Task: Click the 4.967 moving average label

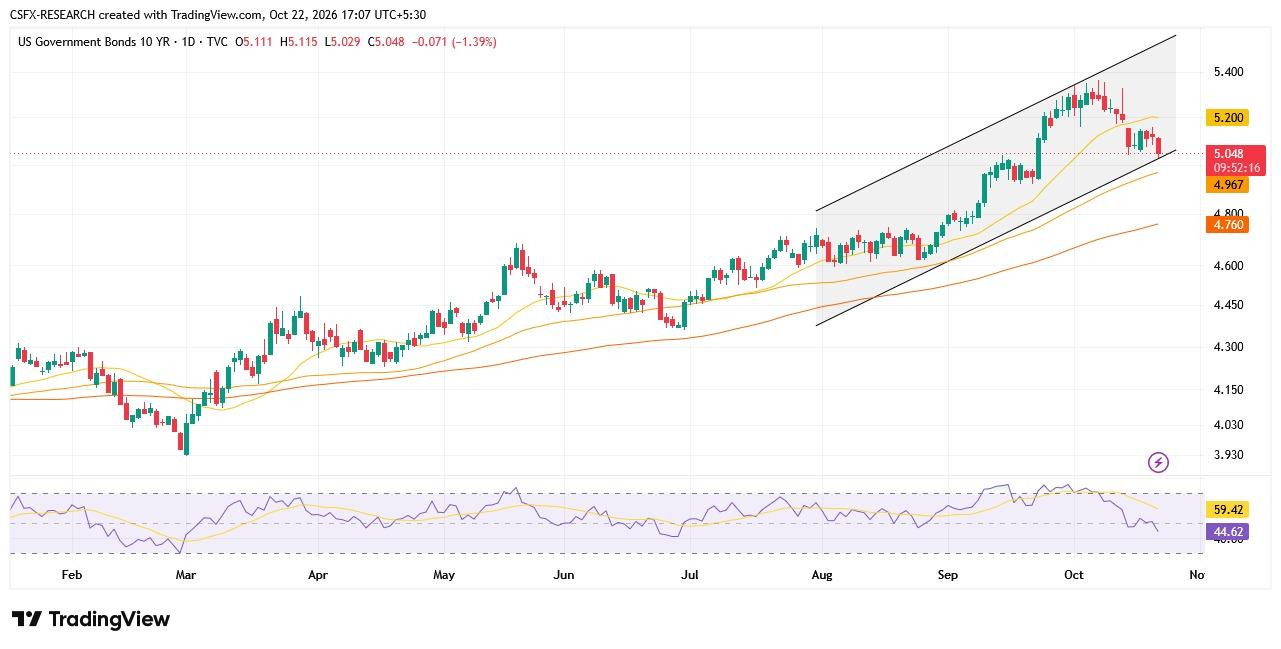Action: [1228, 185]
